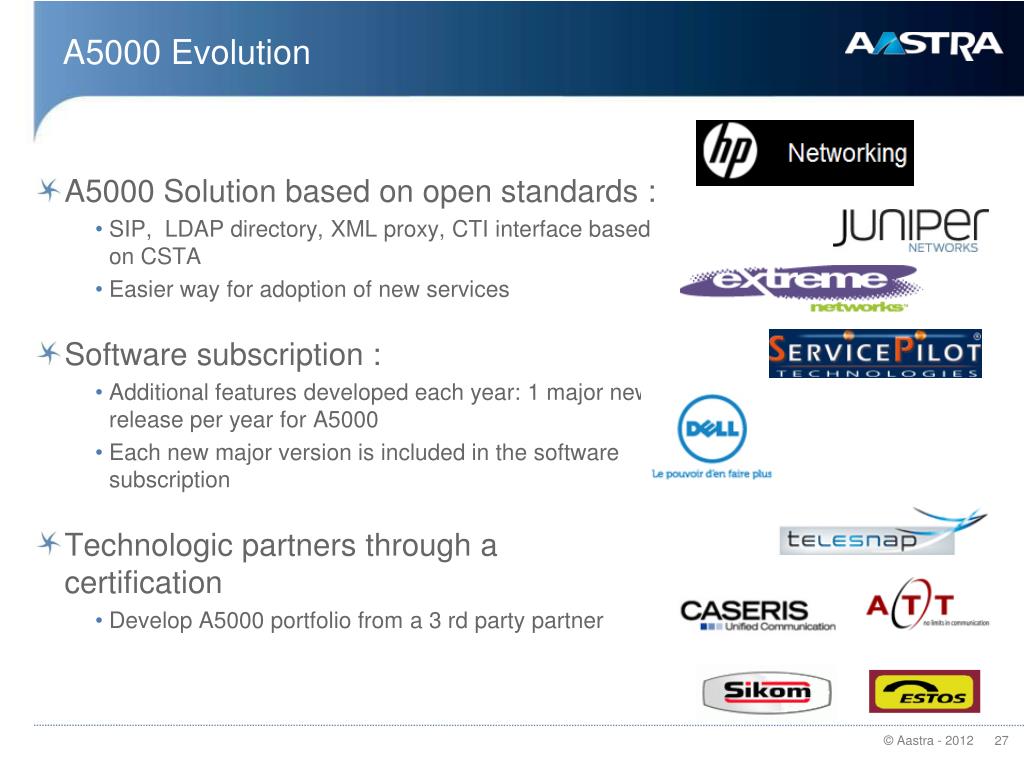Screen dimensions: 1024x768
Task: Click the ATT logo
Action: (x=927, y=604)
